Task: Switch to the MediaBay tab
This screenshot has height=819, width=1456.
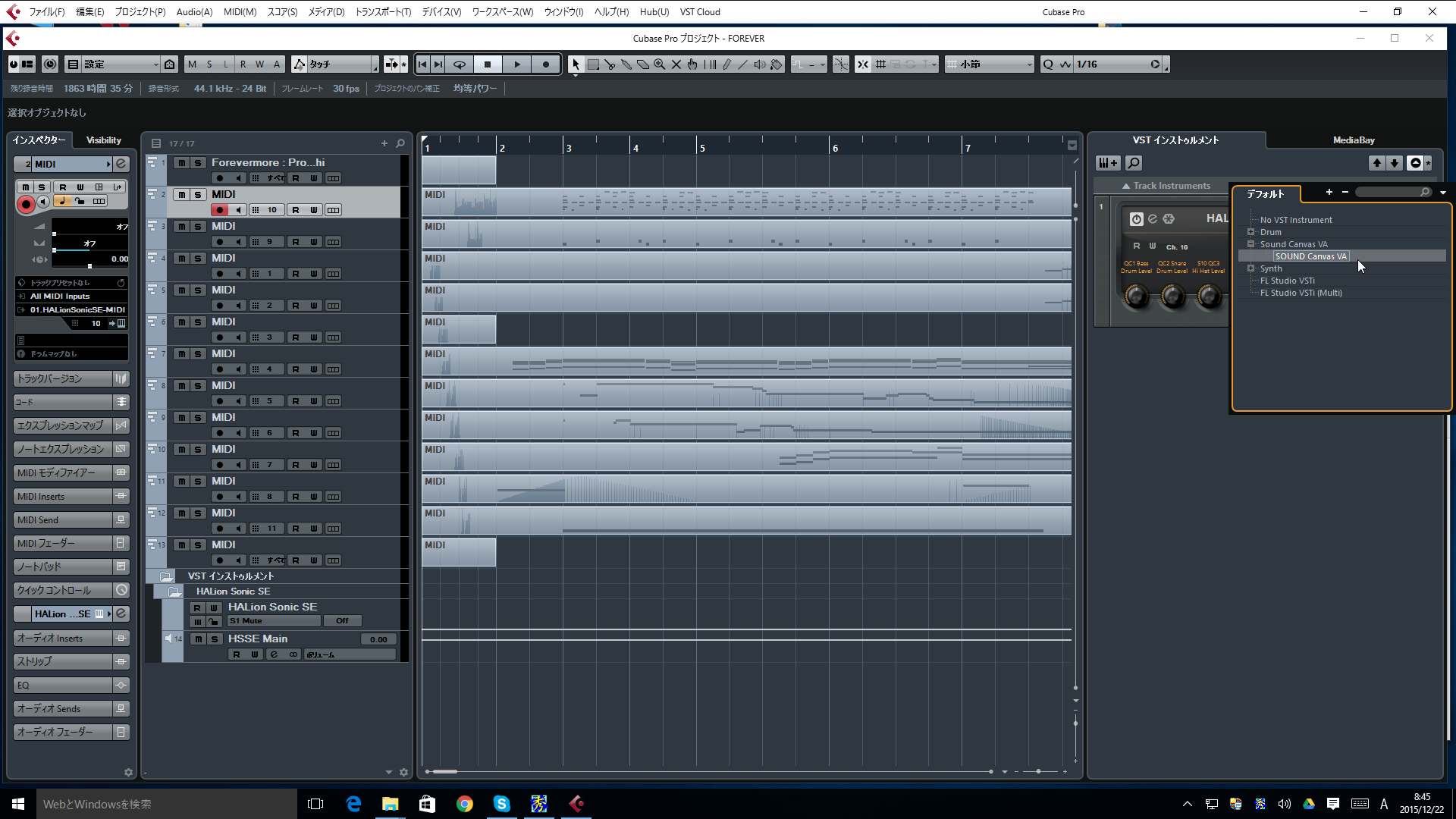Action: (1354, 140)
